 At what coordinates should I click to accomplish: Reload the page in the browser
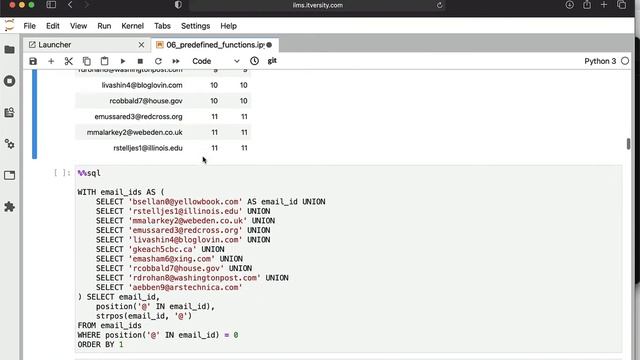pyautogui.click(x=440, y=5)
